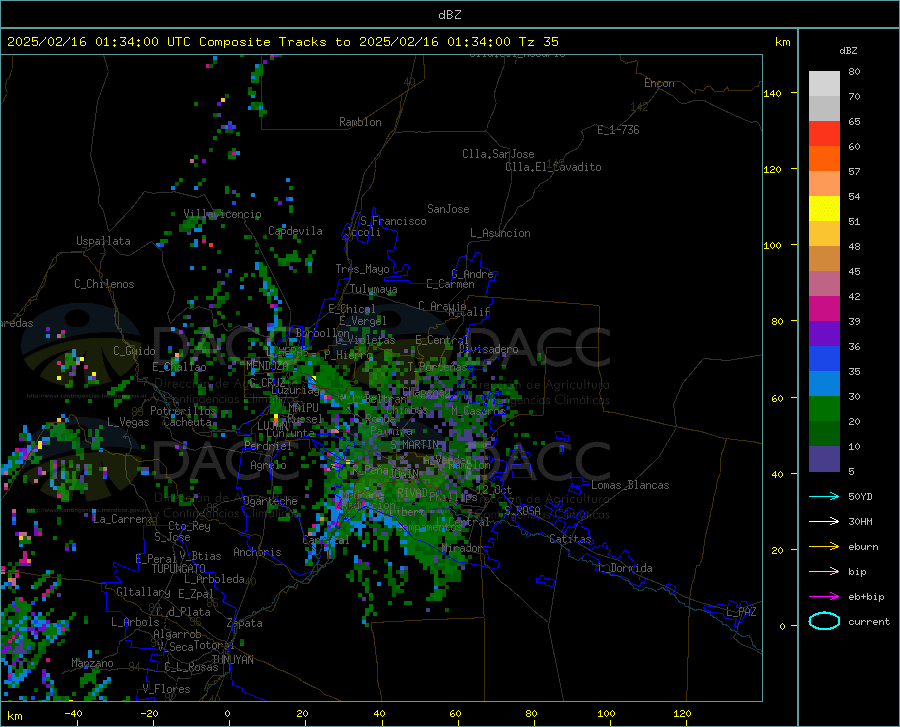Click the C_Chilenos label
This screenshot has width=900, height=727.
(104, 284)
